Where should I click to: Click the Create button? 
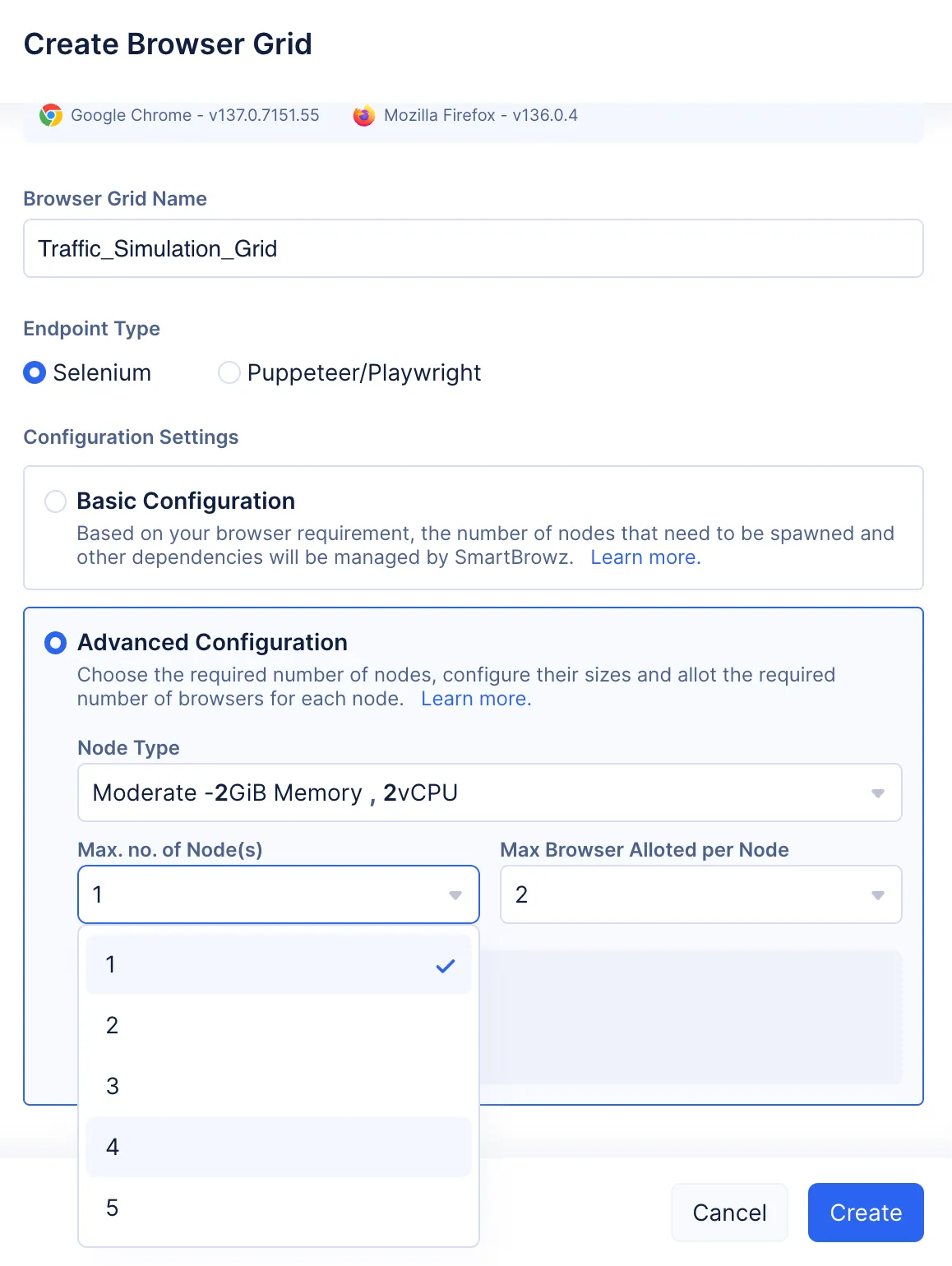pyautogui.click(x=866, y=1213)
